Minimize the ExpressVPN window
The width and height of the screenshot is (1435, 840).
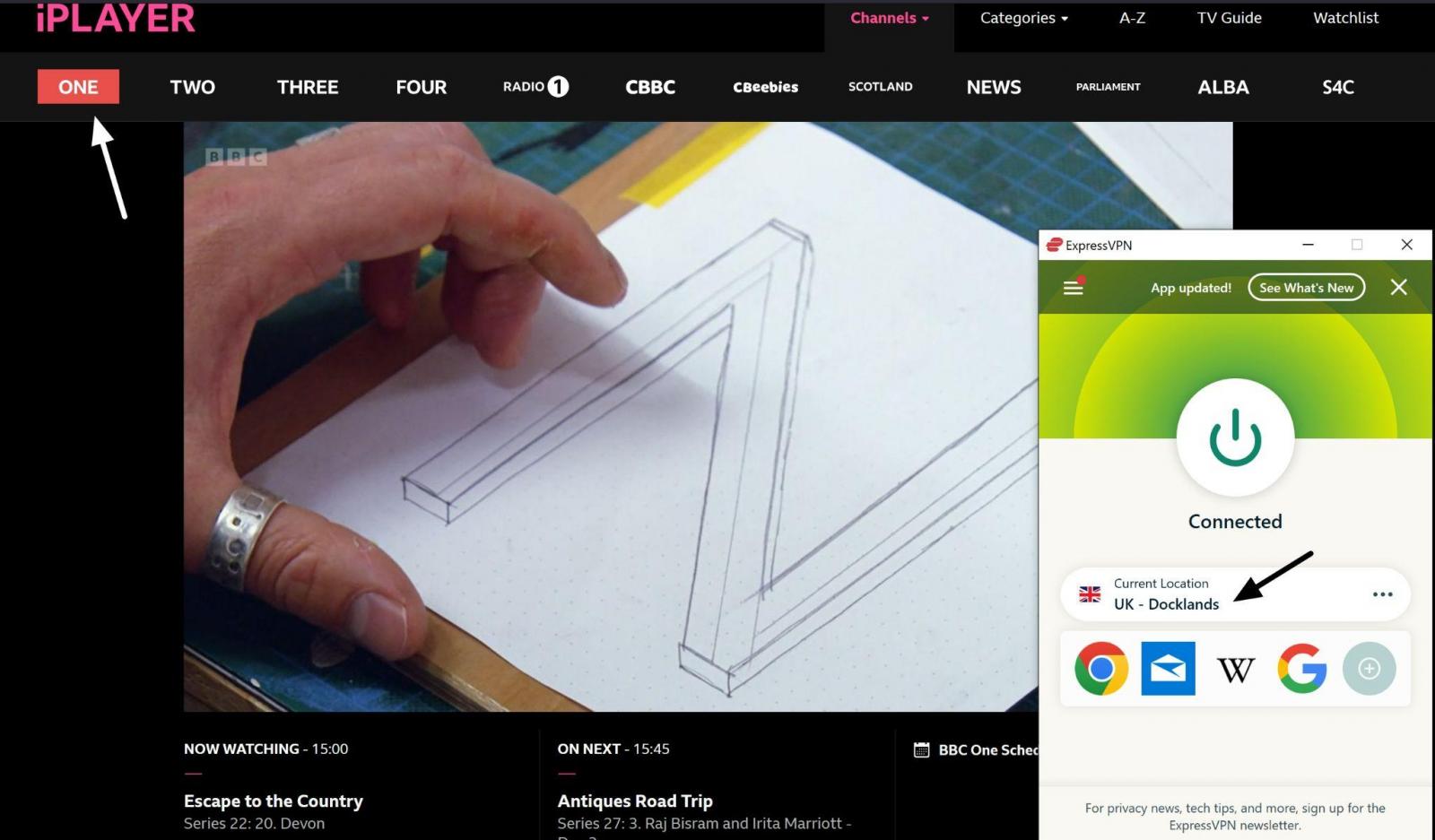(x=1308, y=245)
